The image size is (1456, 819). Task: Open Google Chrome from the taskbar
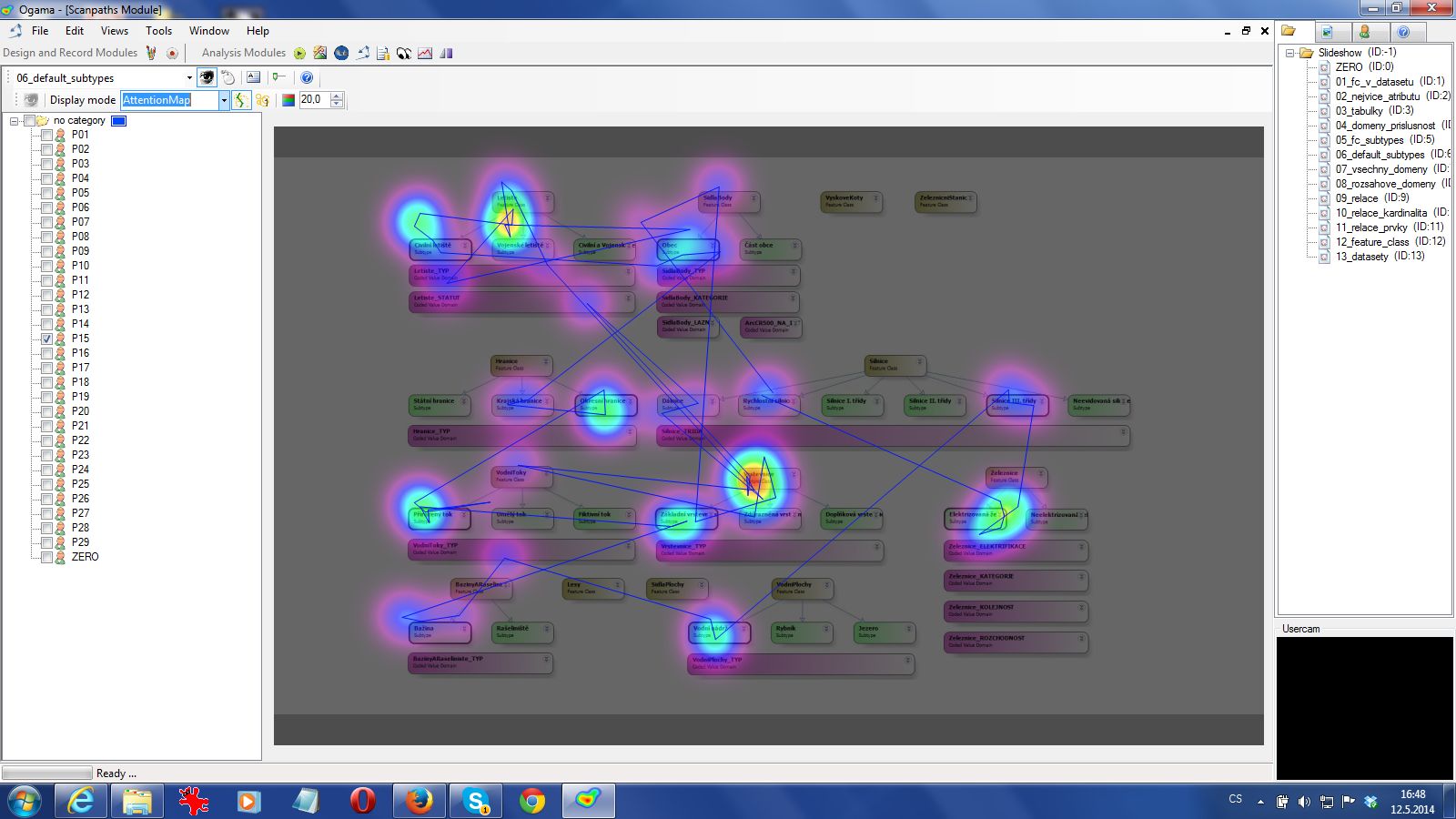pos(531,802)
